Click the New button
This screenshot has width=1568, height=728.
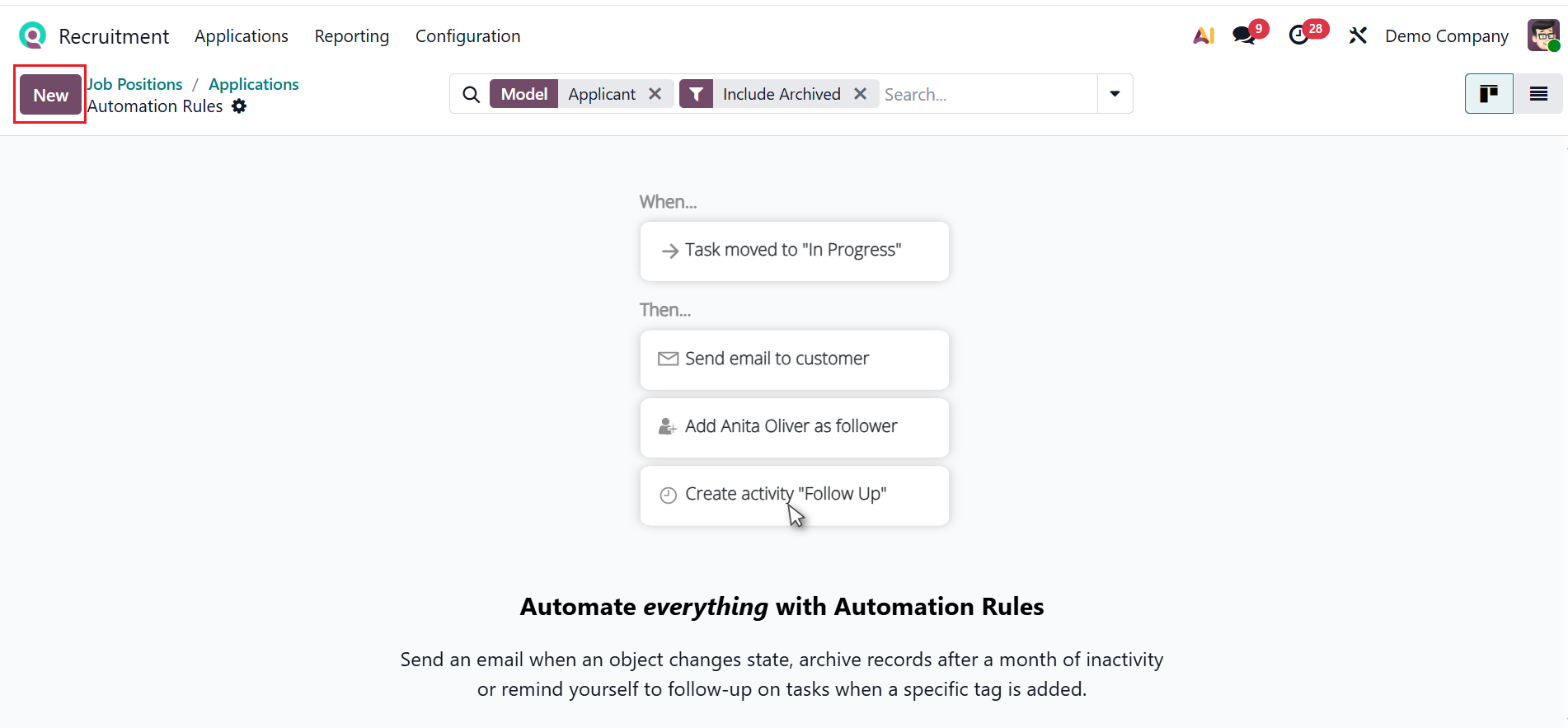(x=50, y=95)
